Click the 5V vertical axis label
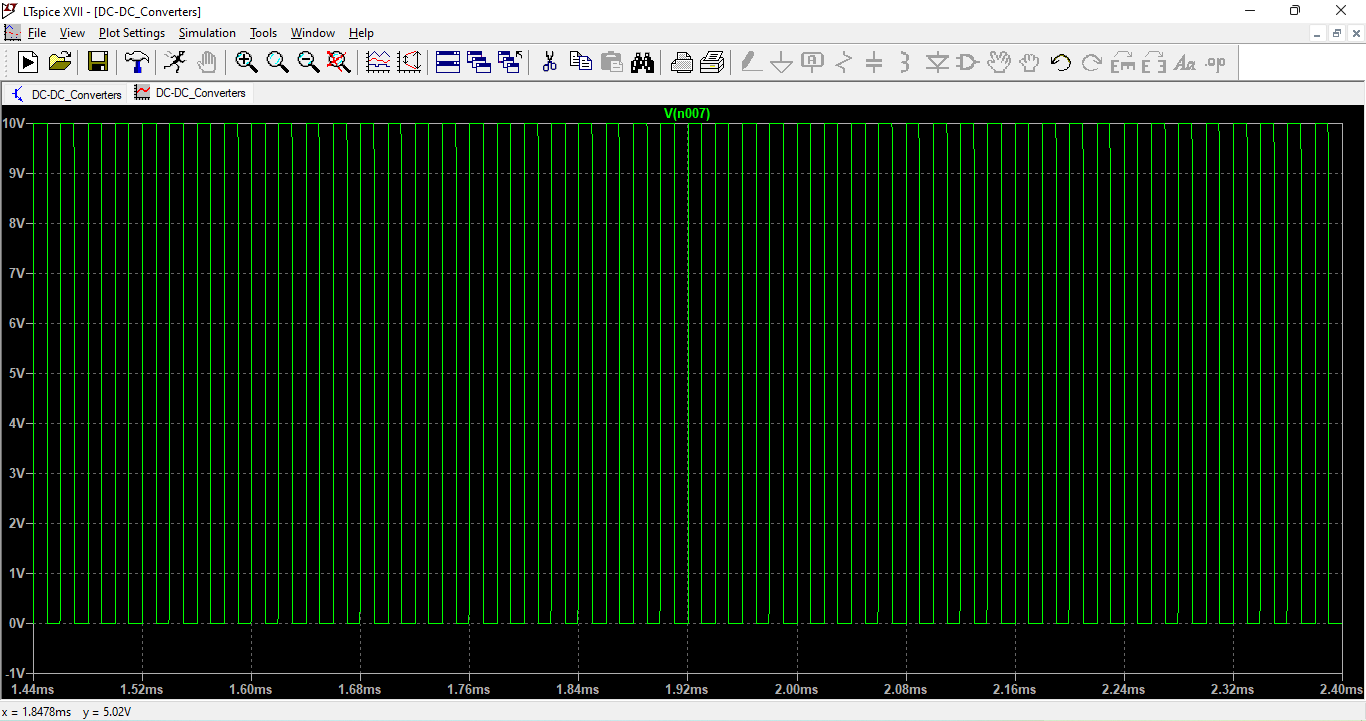 pyautogui.click(x=17, y=373)
